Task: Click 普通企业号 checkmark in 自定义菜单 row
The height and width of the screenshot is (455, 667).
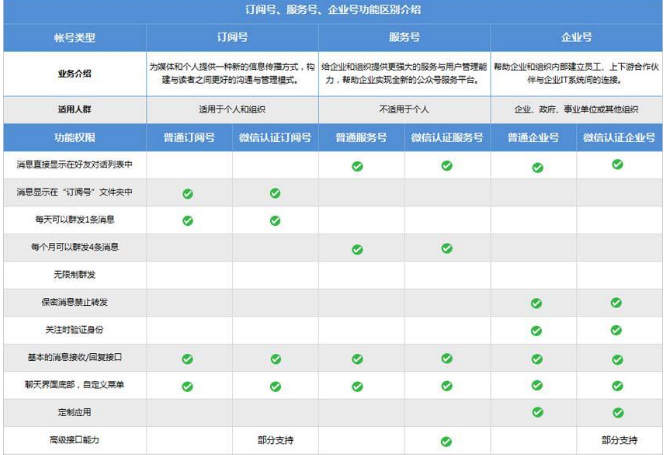Action: click(537, 385)
